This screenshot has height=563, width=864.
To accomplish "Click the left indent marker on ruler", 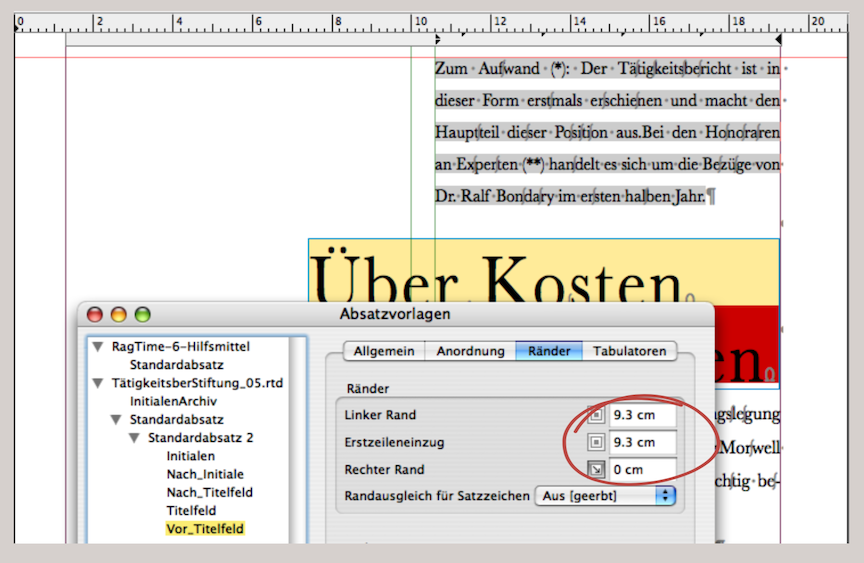I will click(x=436, y=39).
